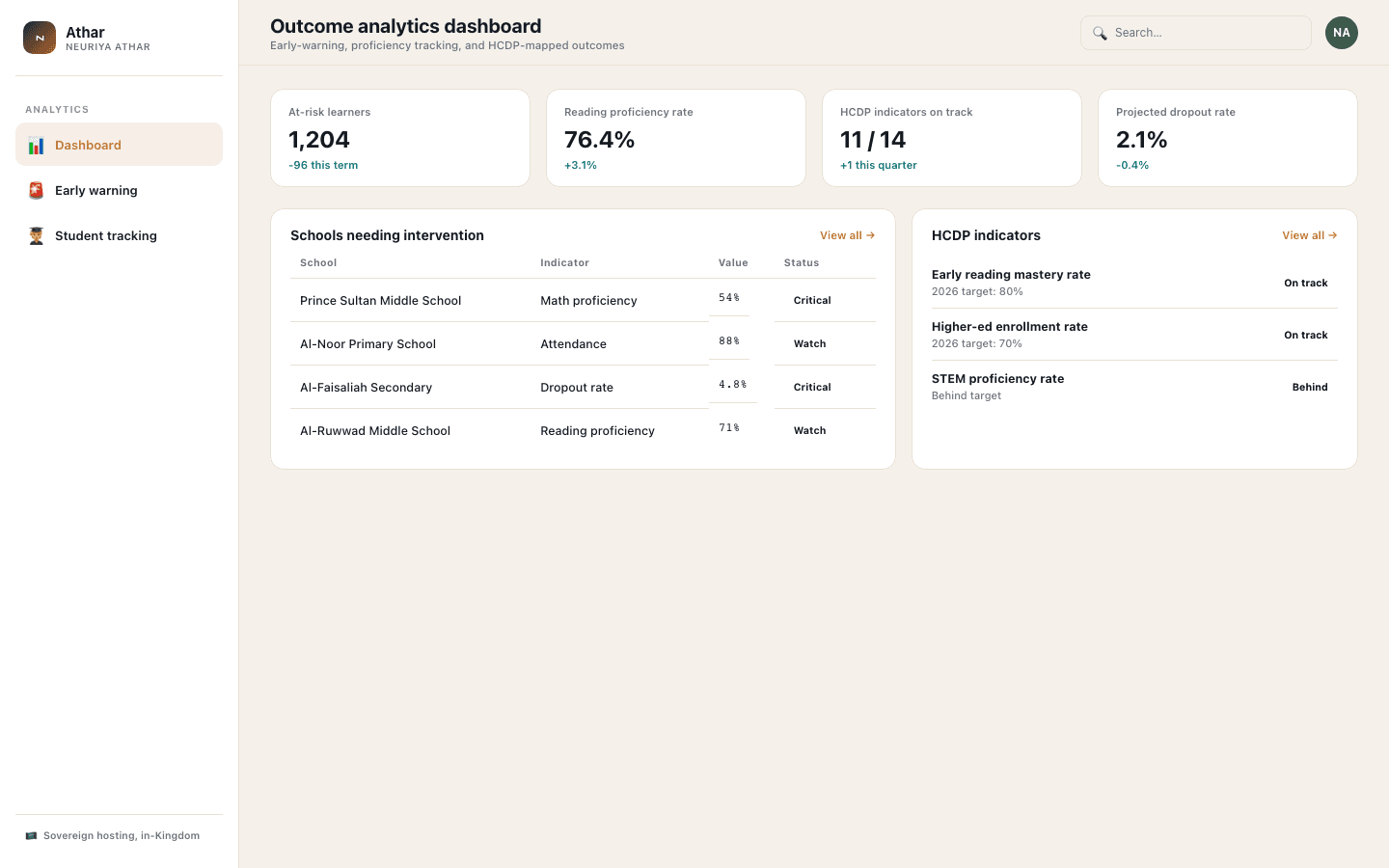This screenshot has height=868, width=1389.
Task: Open the Dashboard menu item
Action: tap(120, 145)
